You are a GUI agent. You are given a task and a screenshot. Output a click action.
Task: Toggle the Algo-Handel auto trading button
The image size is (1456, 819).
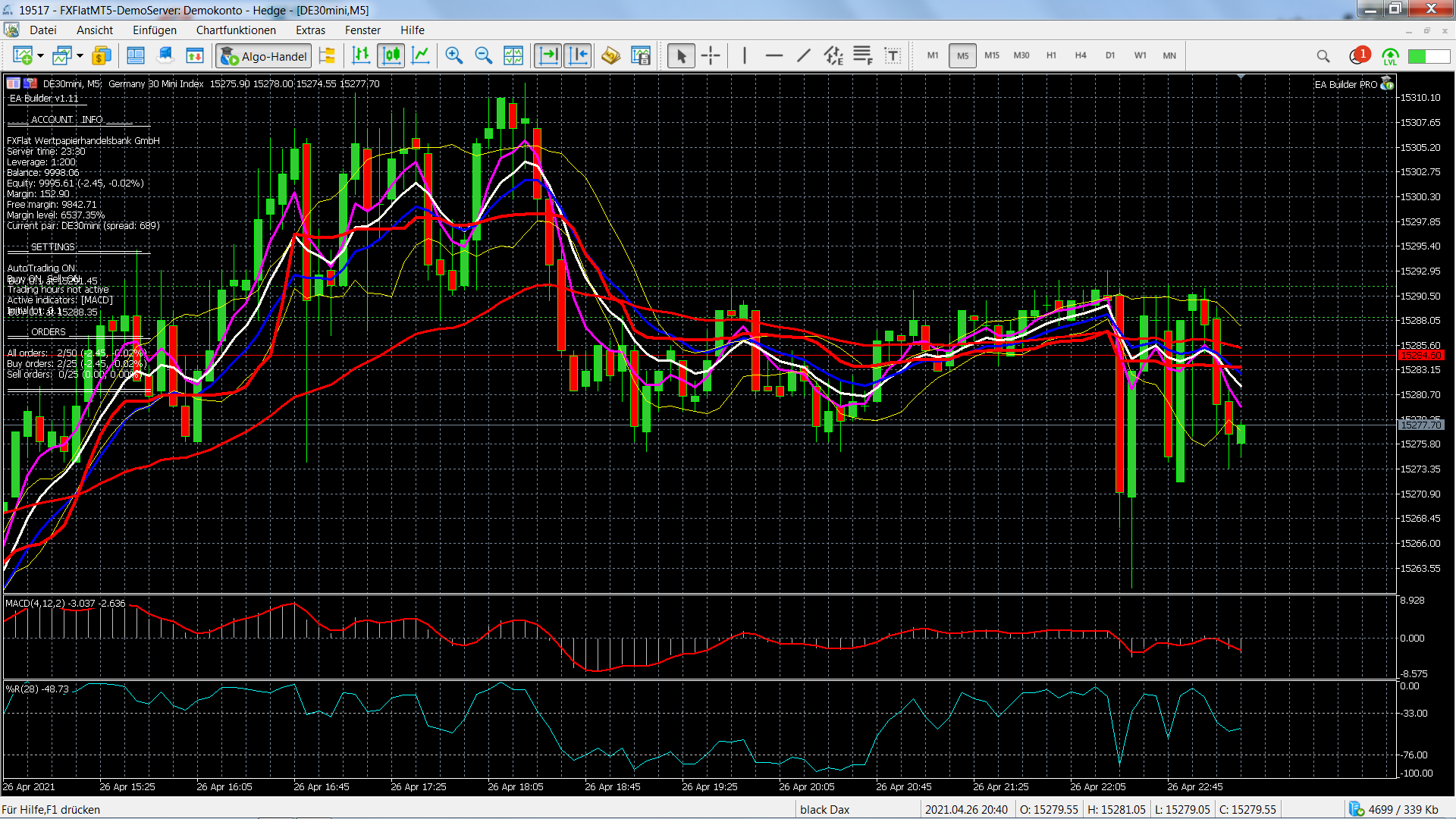coord(263,55)
